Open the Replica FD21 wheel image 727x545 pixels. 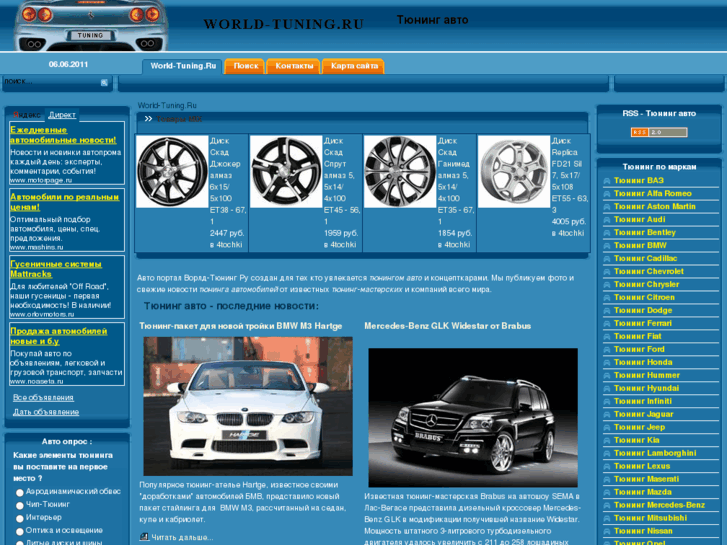[x=514, y=172]
